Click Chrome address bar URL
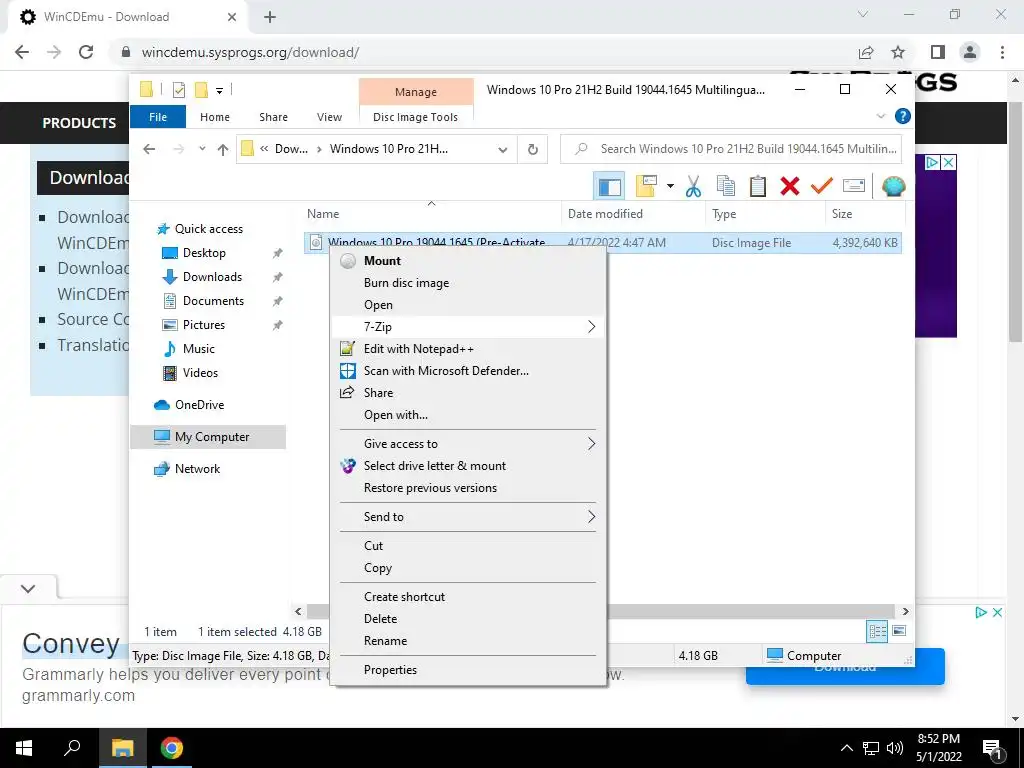 click(x=250, y=52)
